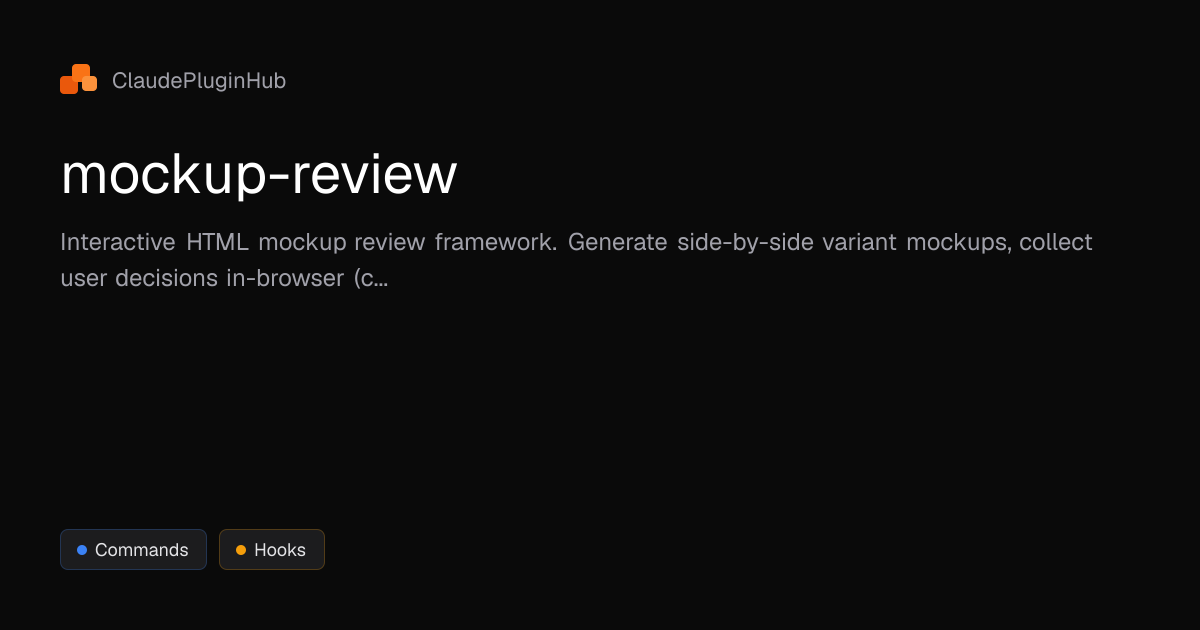Click the word "HTML" in the description
The width and height of the screenshot is (1200, 630).
pyautogui.click(x=217, y=243)
